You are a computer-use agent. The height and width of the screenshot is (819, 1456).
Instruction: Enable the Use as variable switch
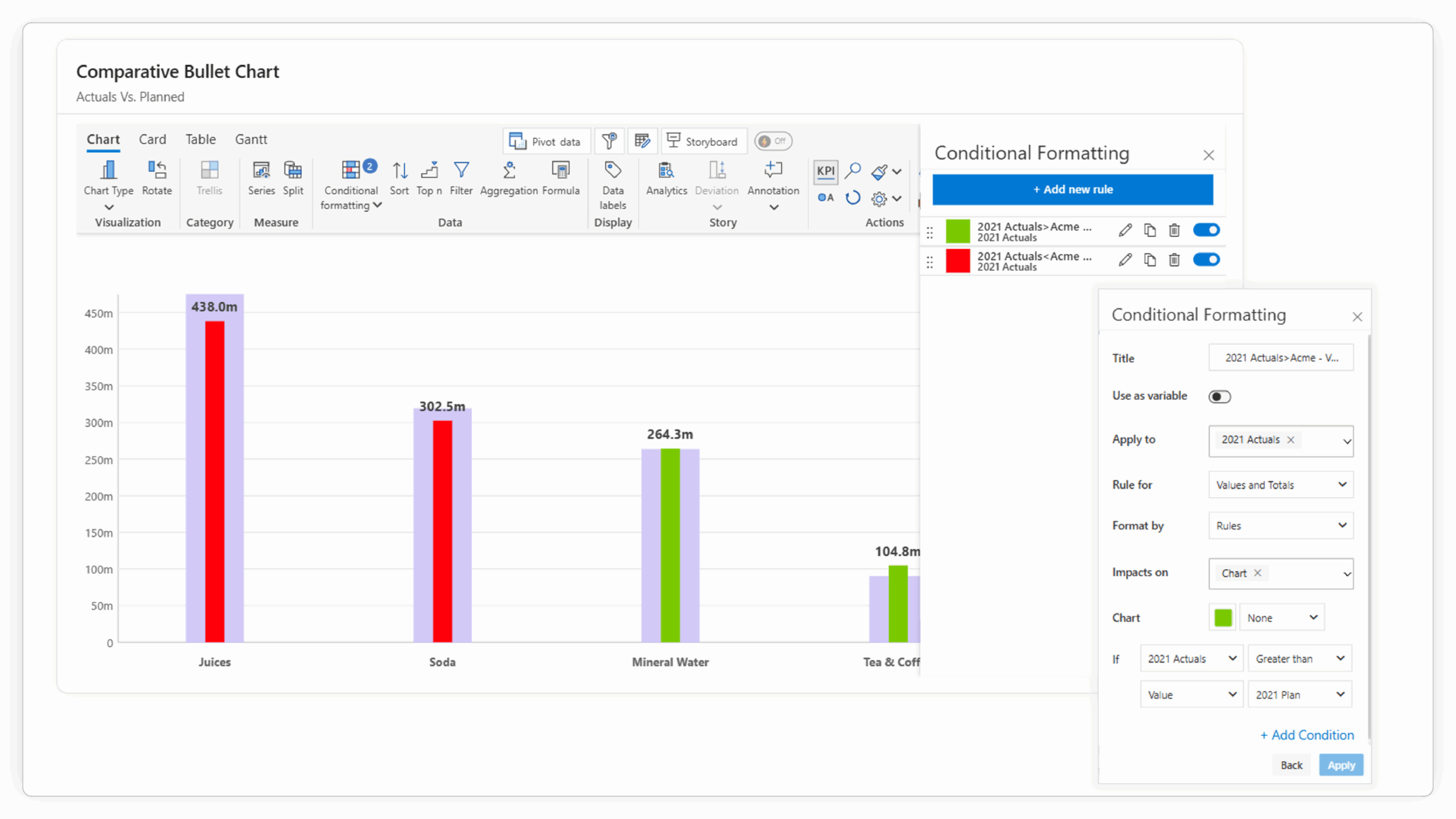pyautogui.click(x=1219, y=396)
